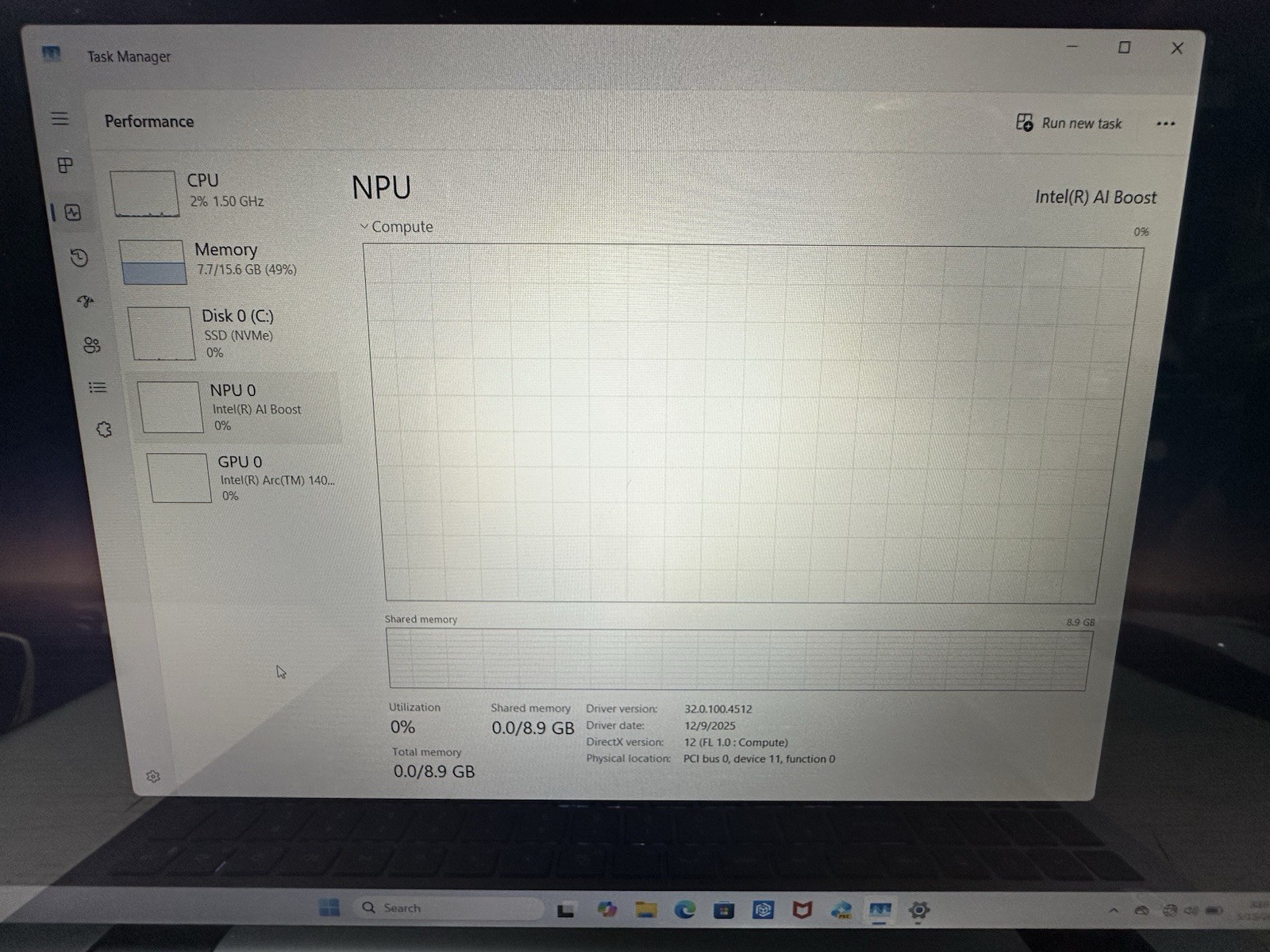The image size is (1270, 952).
Task: Open Microsoft Store from the taskbar
Action: [724, 910]
